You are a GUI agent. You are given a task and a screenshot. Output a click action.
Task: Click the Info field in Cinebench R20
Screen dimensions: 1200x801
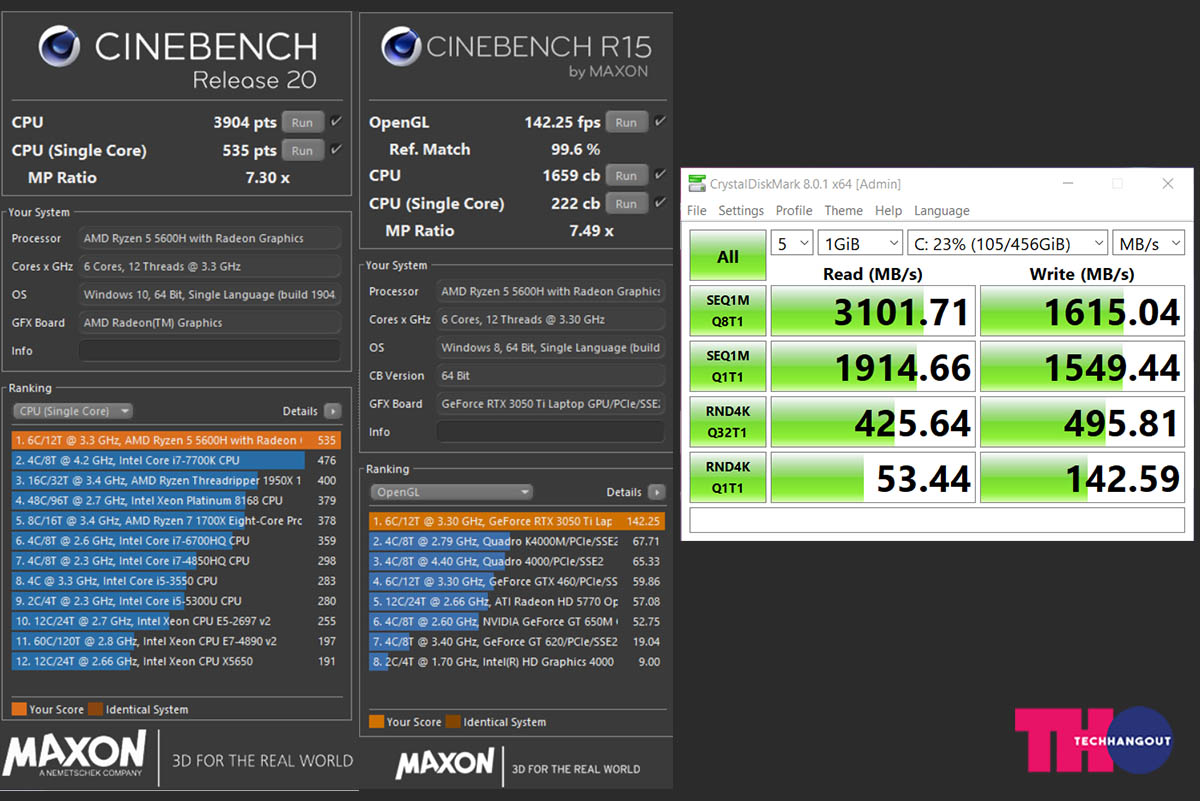click(x=209, y=351)
